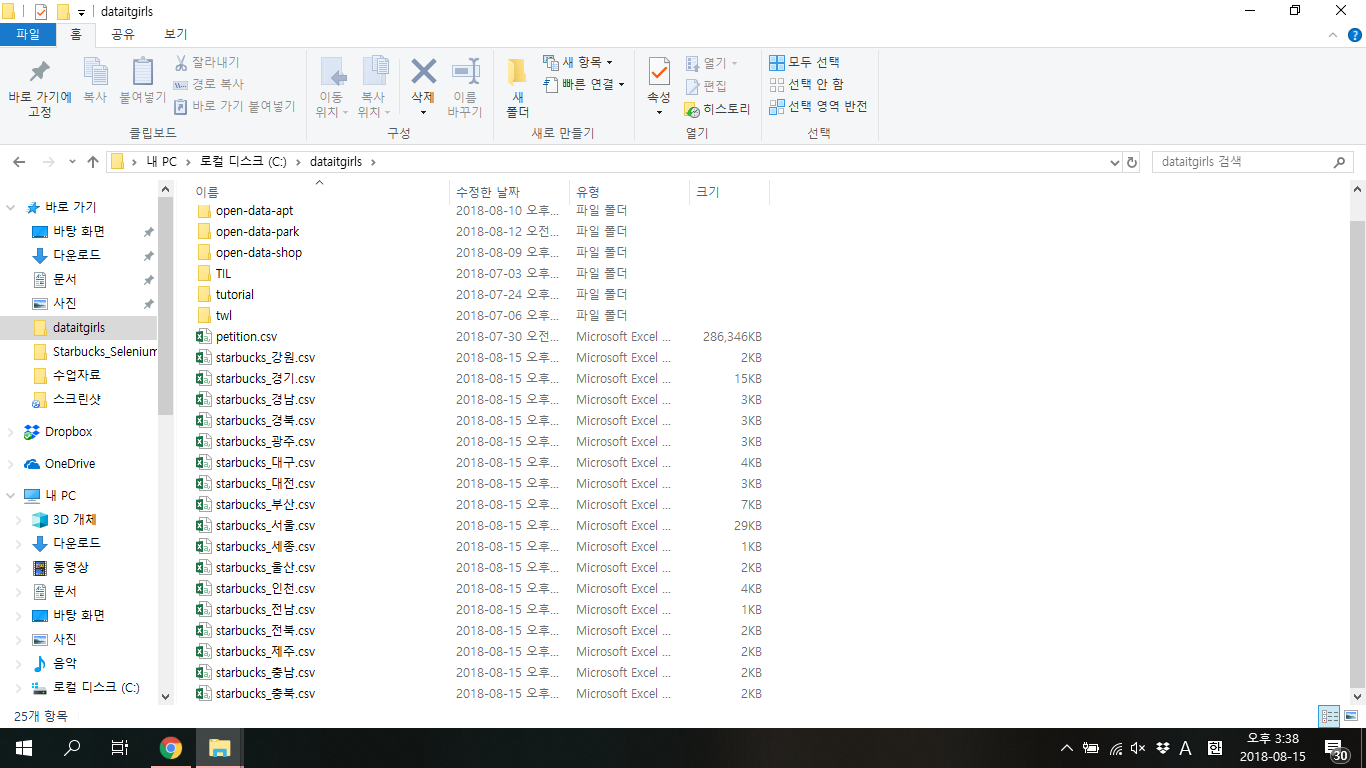1366x768 pixels.
Task: Open the 파일 menu tab
Action: click(28, 34)
